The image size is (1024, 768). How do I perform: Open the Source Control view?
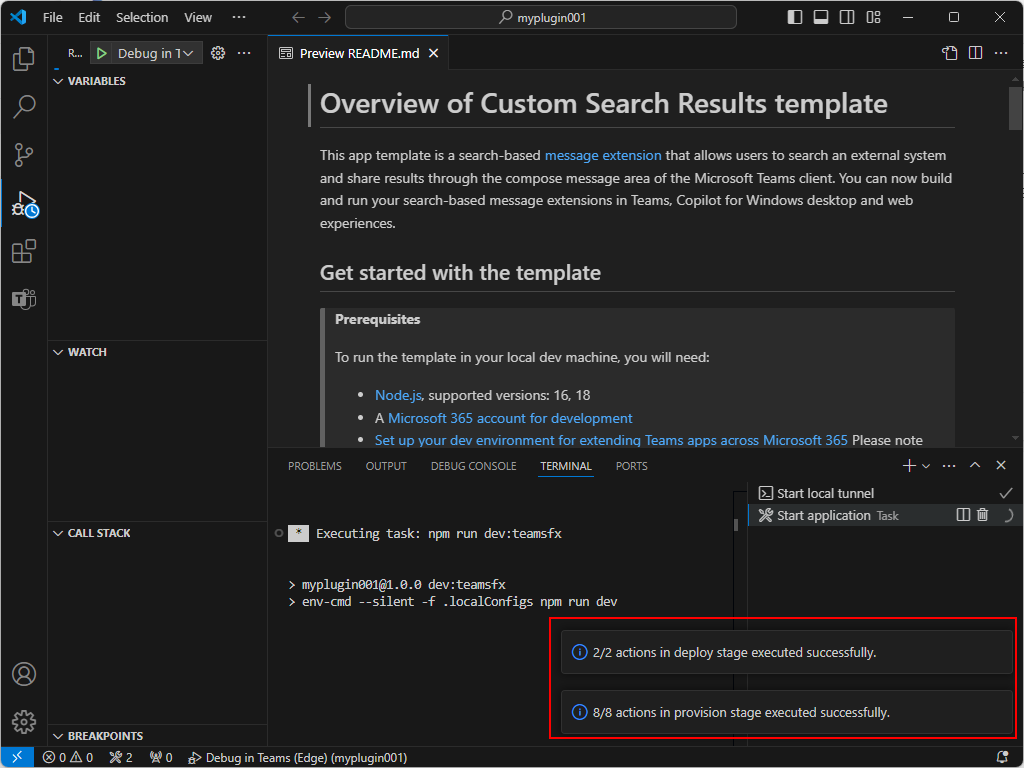[x=24, y=155]
